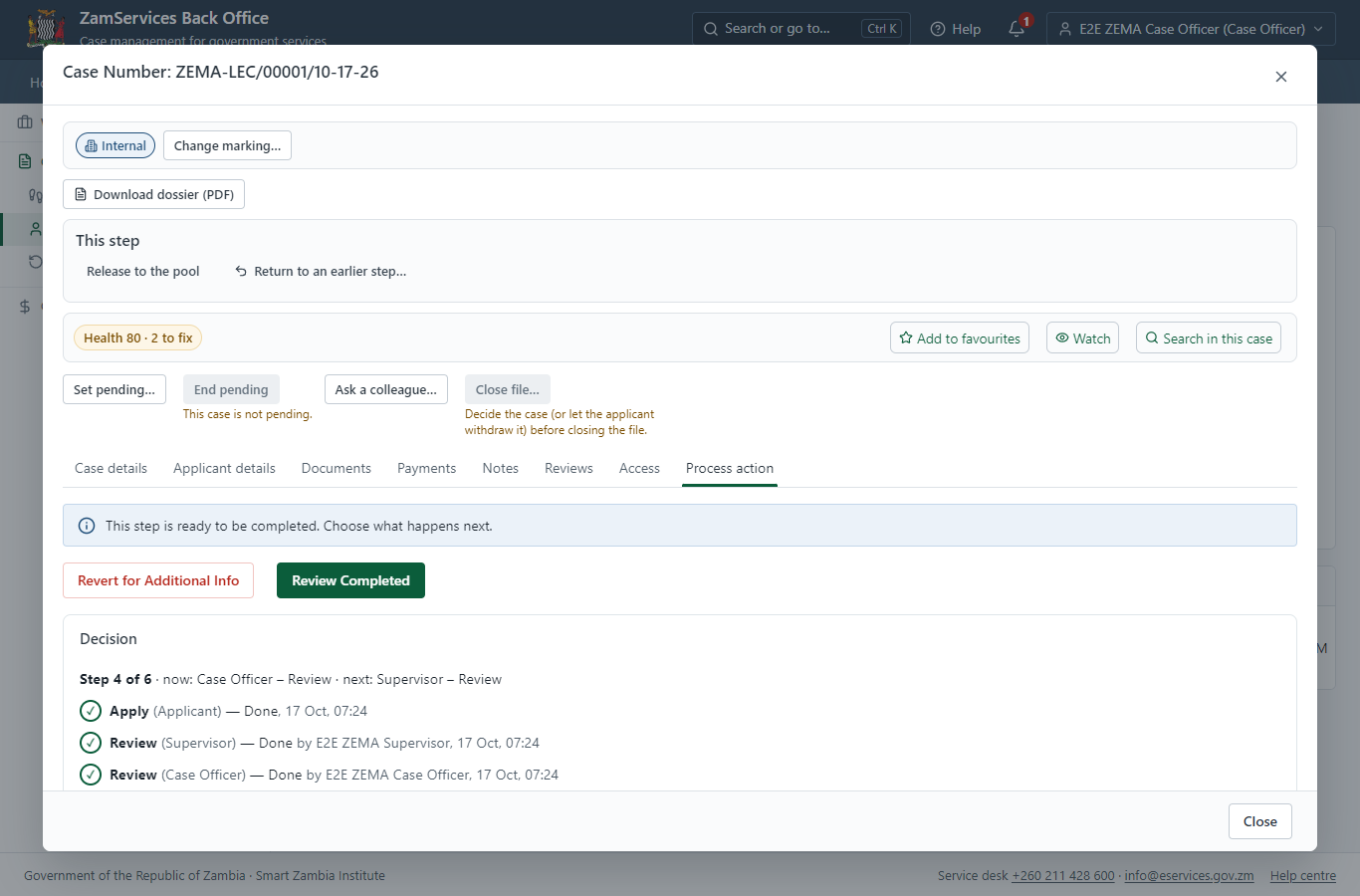
Task: Switch to Case details tab
Action: click(x=111, y=468)
